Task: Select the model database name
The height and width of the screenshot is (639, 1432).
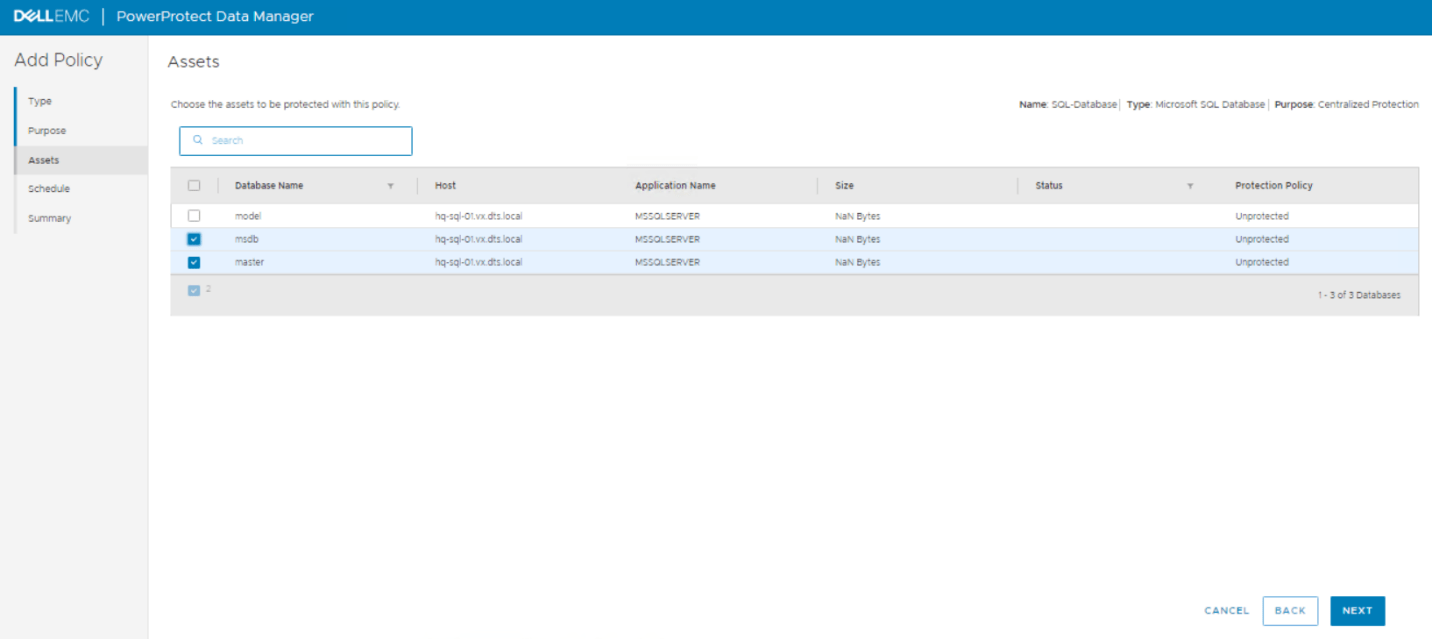Action: click(x=248, y=216)
